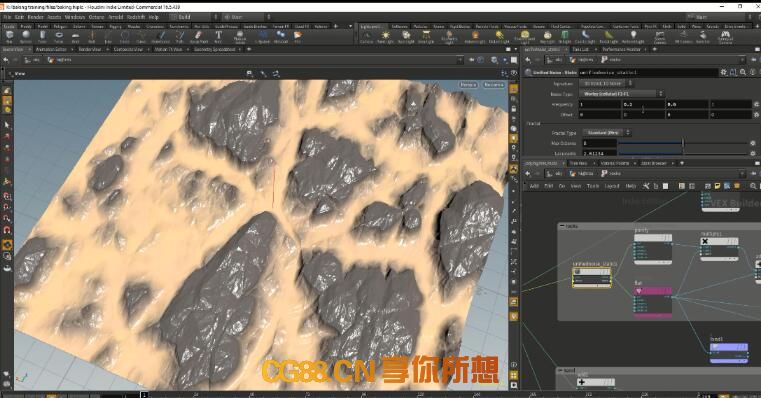Select the Torus shelf tool
This screenshot has width=761, height=398.
click(59, 36)
